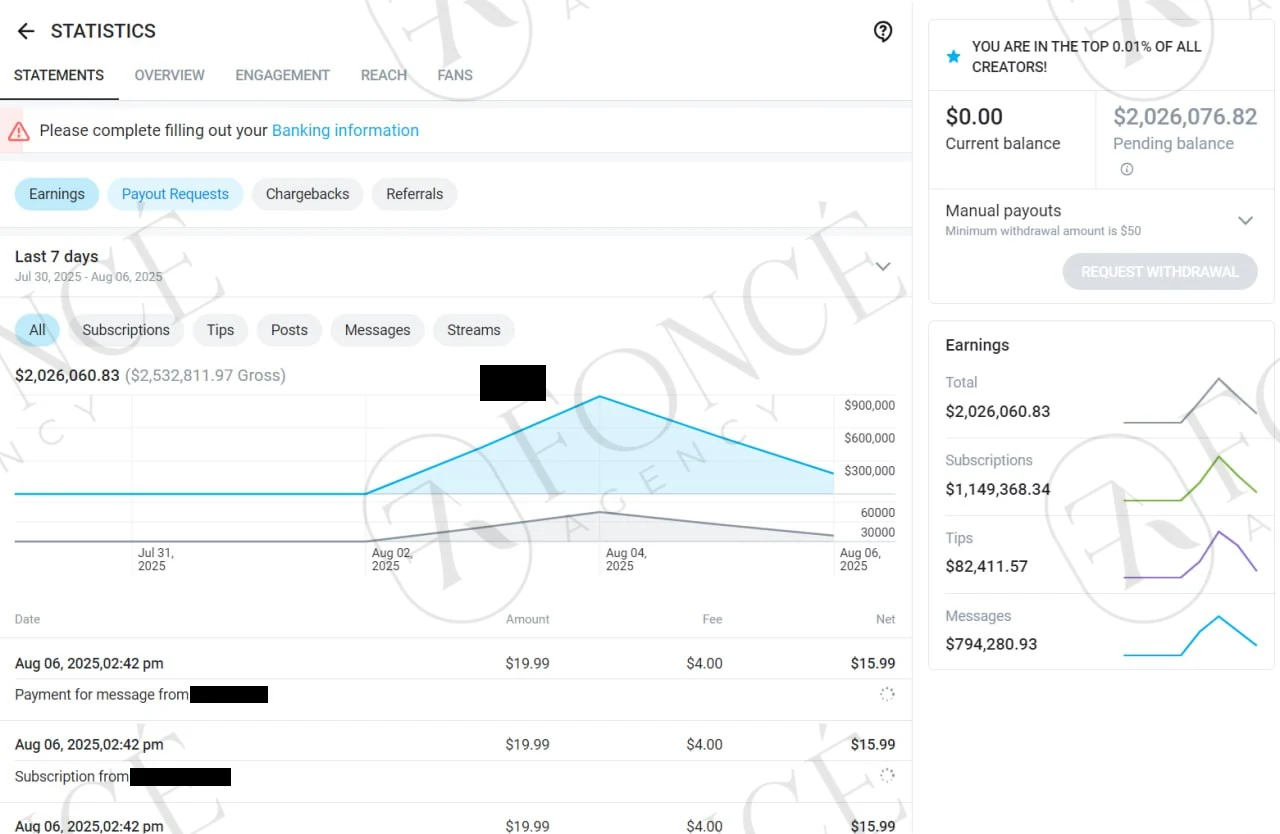Click the loading spinner in the Subscription from row
The width and height of the screenshot is (1280, 834).
pos(887,774)
